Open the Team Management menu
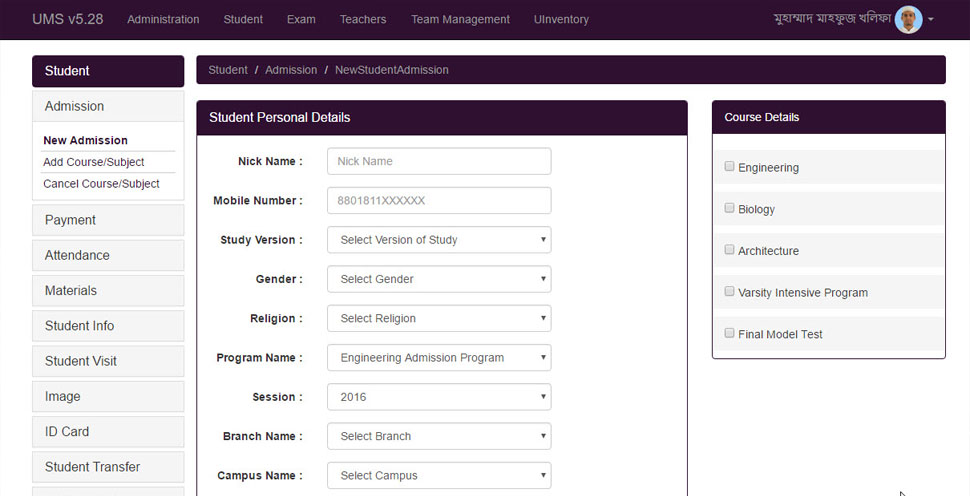Image resolution: width=970 pixels, height=496 pixels. coord(460,20)
